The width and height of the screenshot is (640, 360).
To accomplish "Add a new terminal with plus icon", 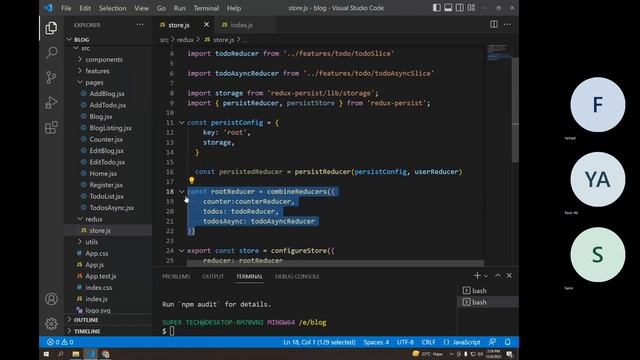I will tap(477, 276).
